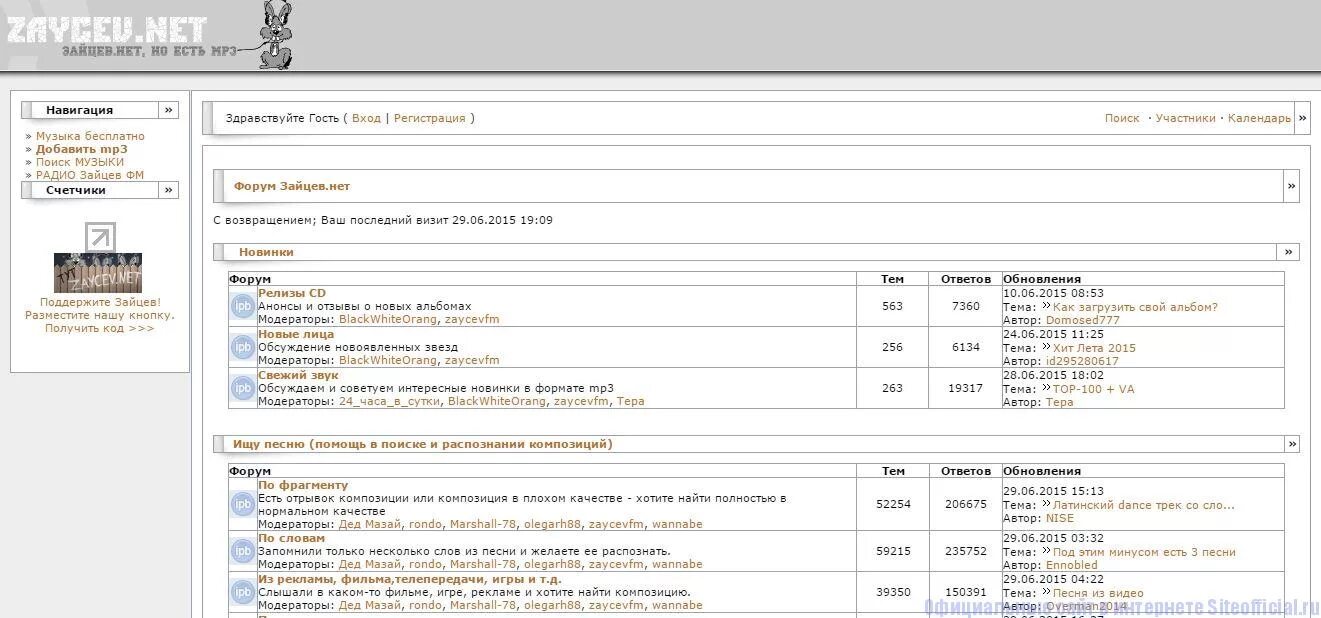Screen dimensions: 1321x618
Task: Collapse the Форум Зайцев.нет panel
Action: 1291,186
